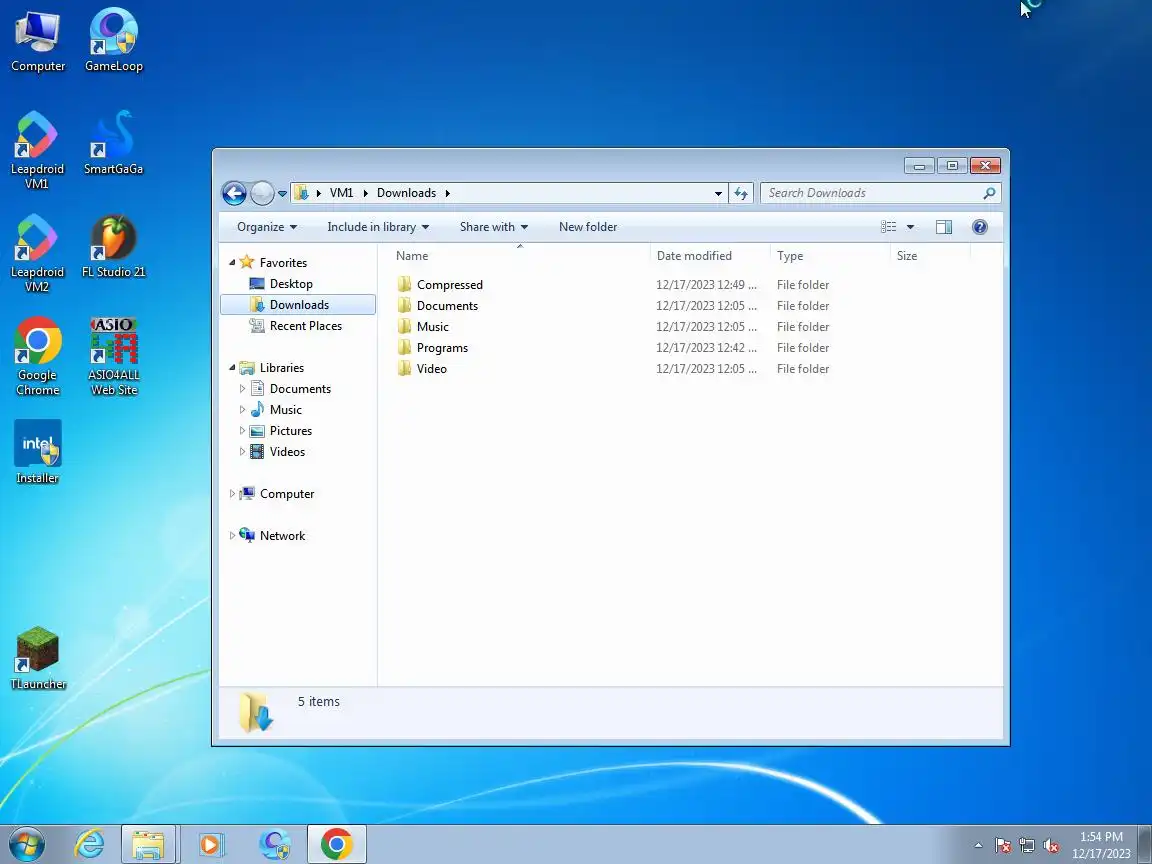This screenshot has width=1152, height=864.
Task: Select Favorites in navigation pane
Action: (x=283, y=262)
